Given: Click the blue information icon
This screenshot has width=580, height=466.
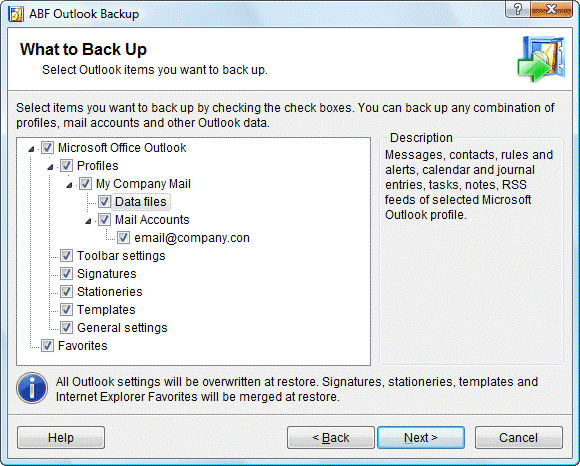Looking at the screenshot, I should (x=32, y=388).
